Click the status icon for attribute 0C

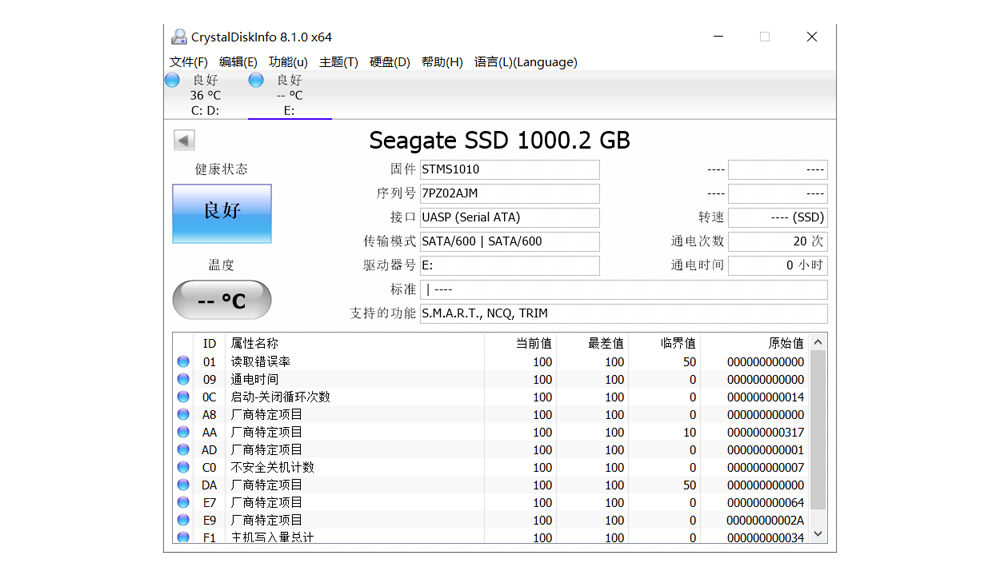tap(183, 397)
